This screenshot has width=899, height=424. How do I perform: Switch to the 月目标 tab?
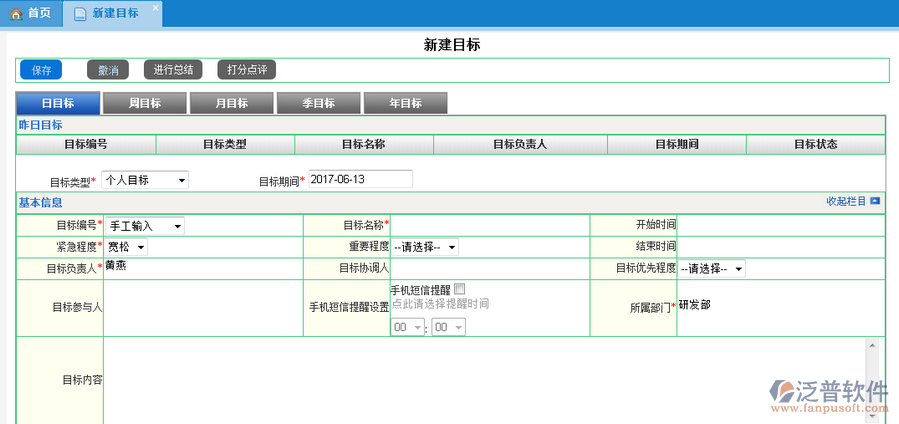tap(232, 103)
